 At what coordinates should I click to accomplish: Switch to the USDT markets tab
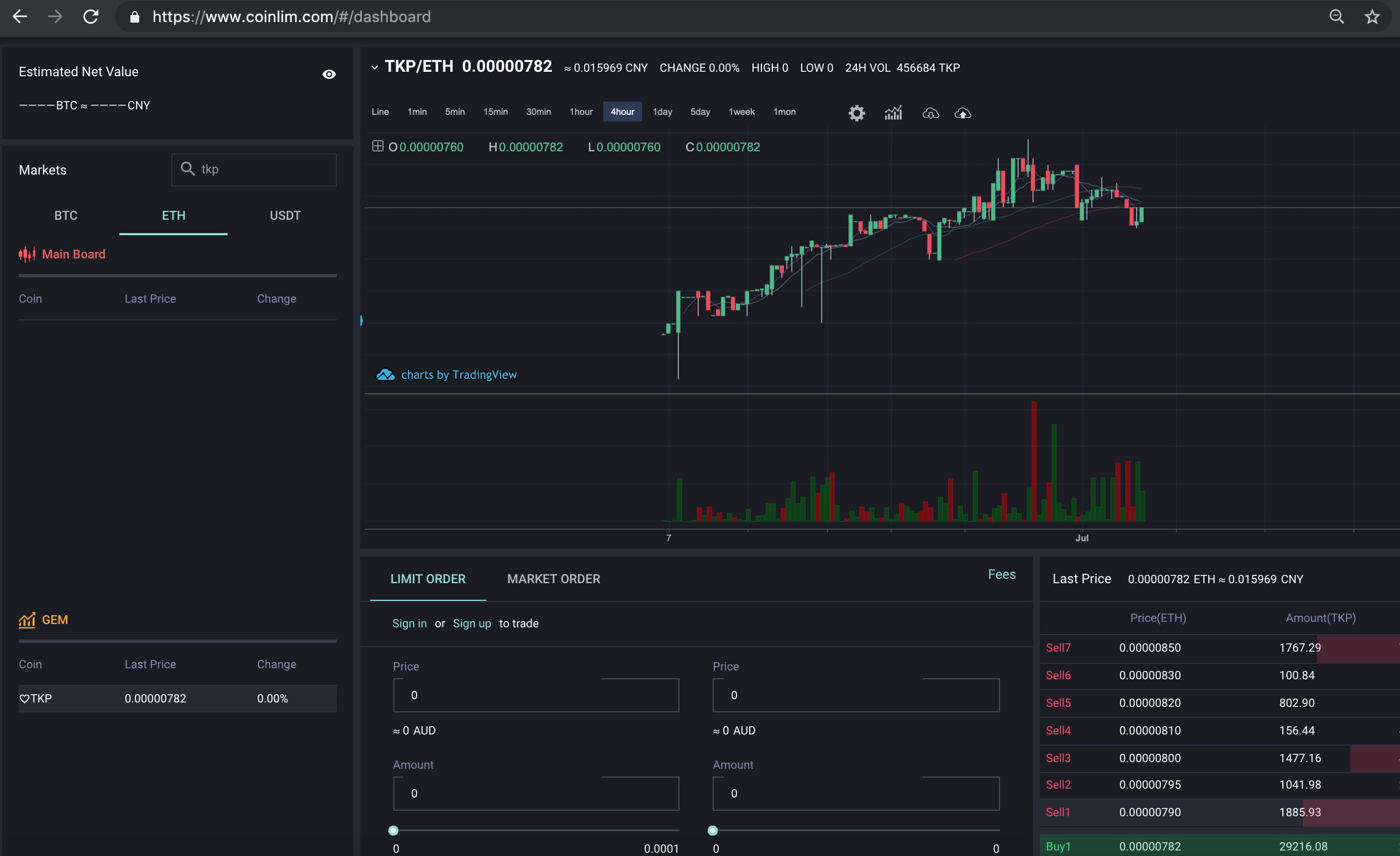tap(285, 216)
